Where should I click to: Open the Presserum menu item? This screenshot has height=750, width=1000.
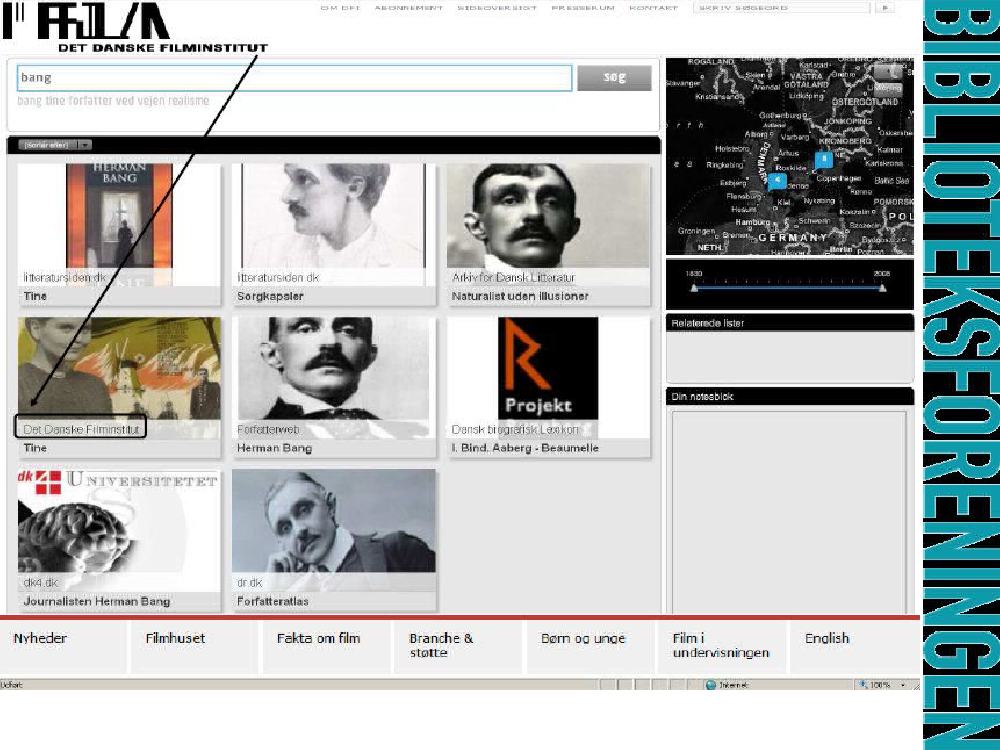click(x=583, y=8)
